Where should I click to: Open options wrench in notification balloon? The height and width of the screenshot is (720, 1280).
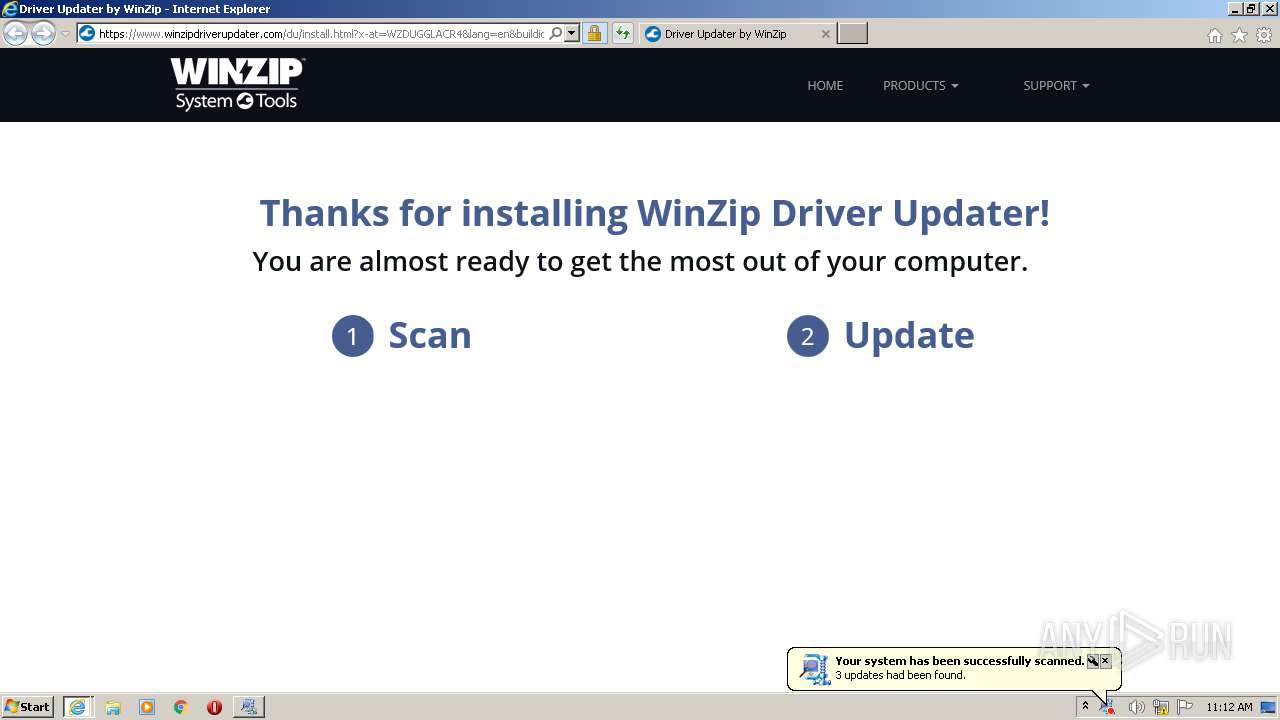1092,661
